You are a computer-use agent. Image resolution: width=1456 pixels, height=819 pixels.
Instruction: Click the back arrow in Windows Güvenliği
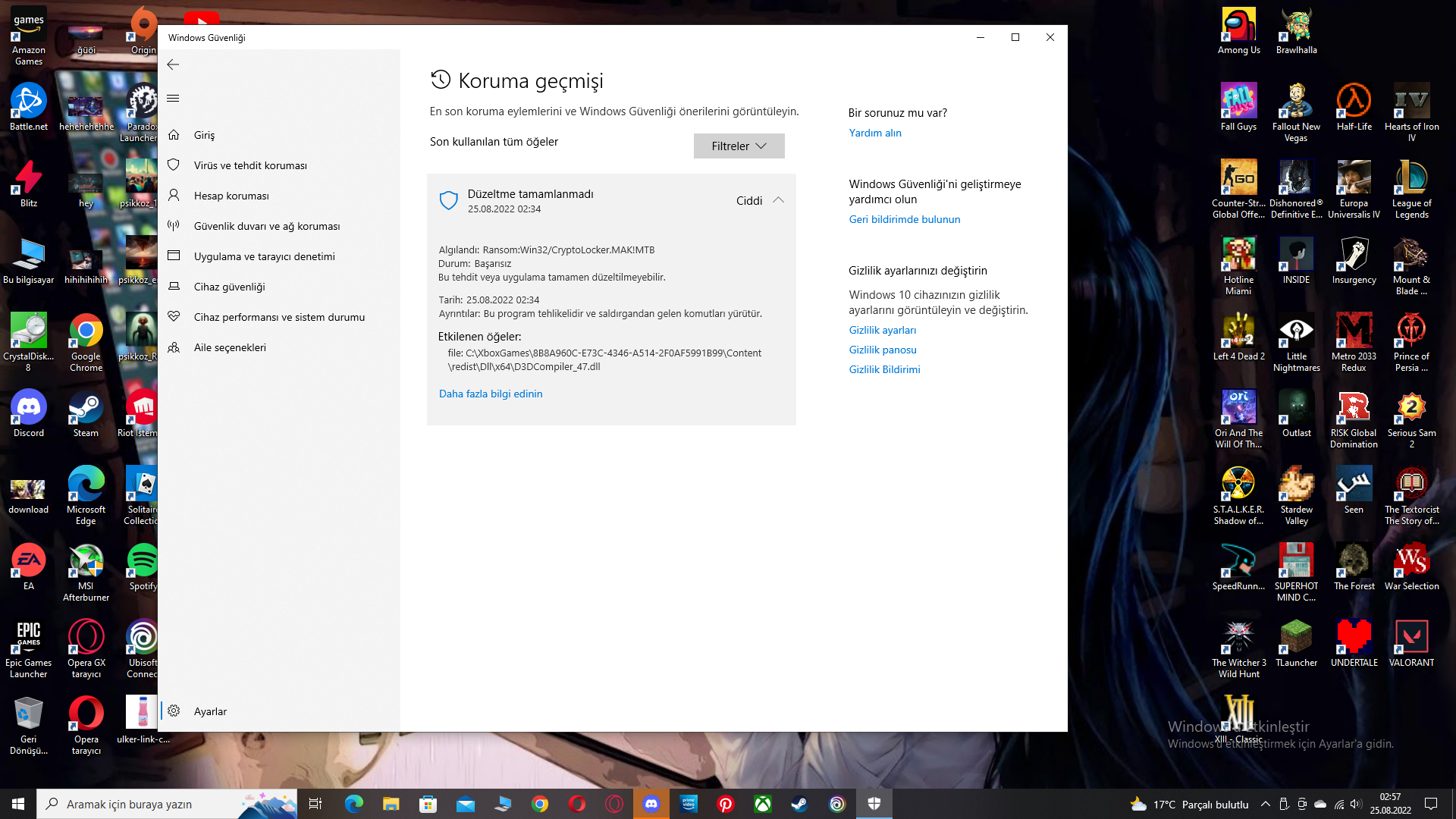pyautogui.click(x=173, y=64)
